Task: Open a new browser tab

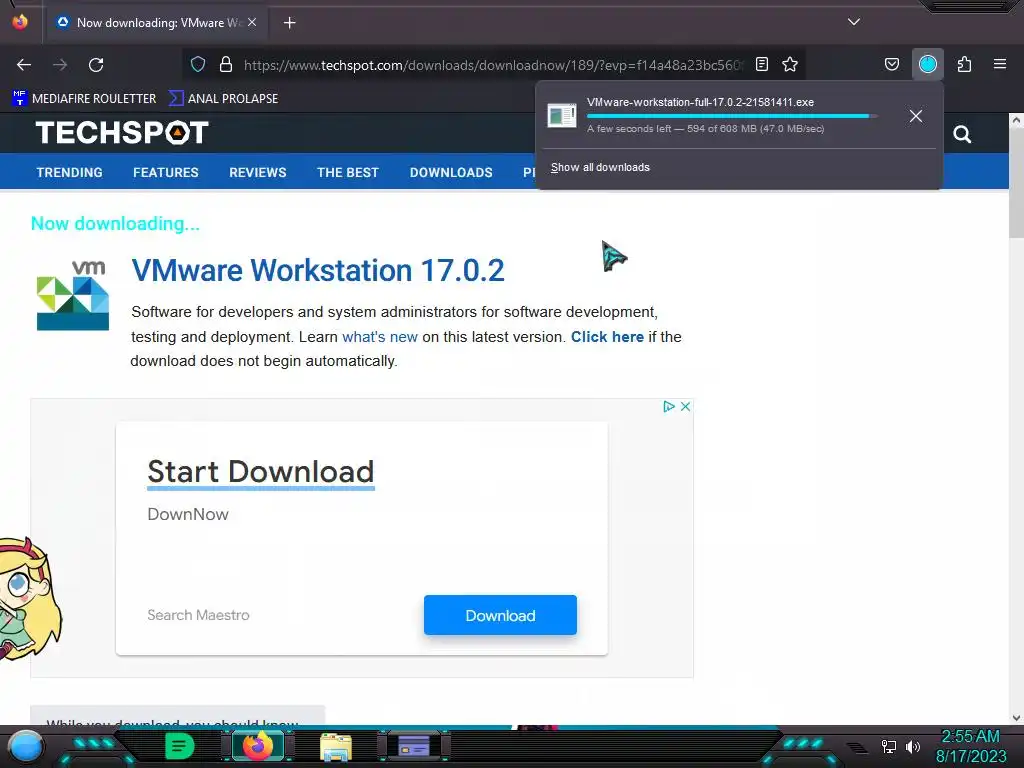Action: pos(289,23)
